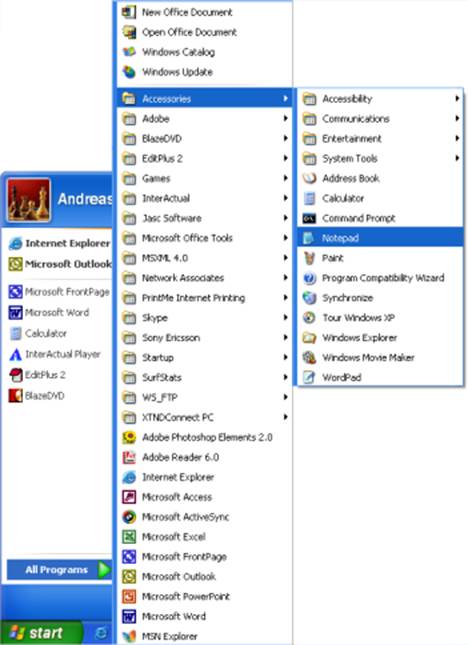Open the XTNDConnect PC folder entry
Image resolution: width=468 pixels, height=645 pixels.
pos(204,417)
